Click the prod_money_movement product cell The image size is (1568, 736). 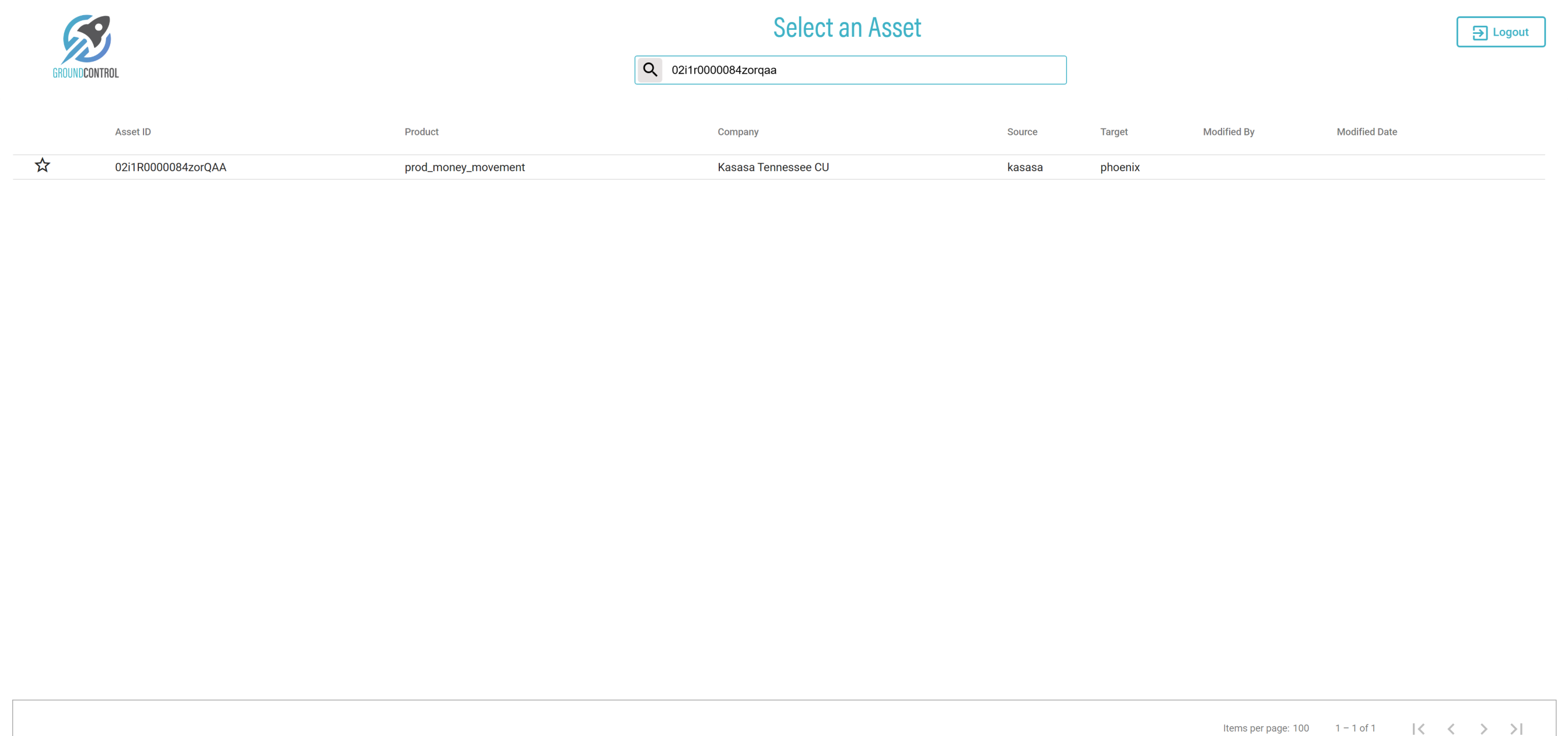464,167
